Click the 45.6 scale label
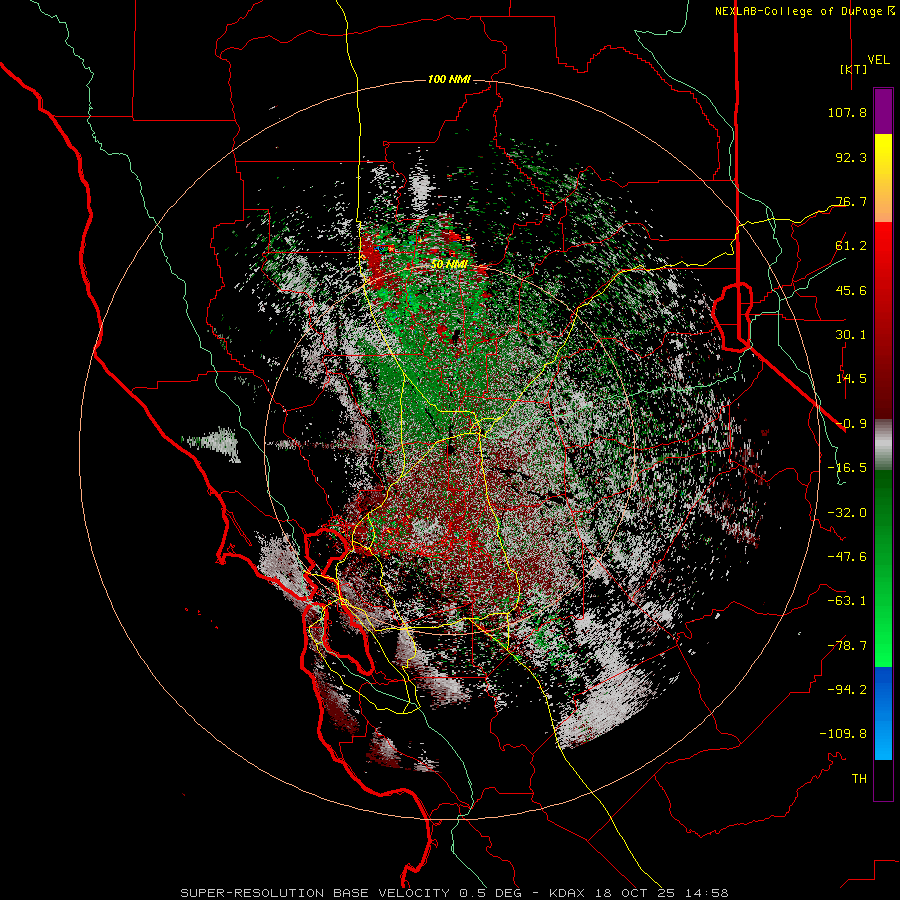Viewport: 900px width, 900px height. pos(851,290)
